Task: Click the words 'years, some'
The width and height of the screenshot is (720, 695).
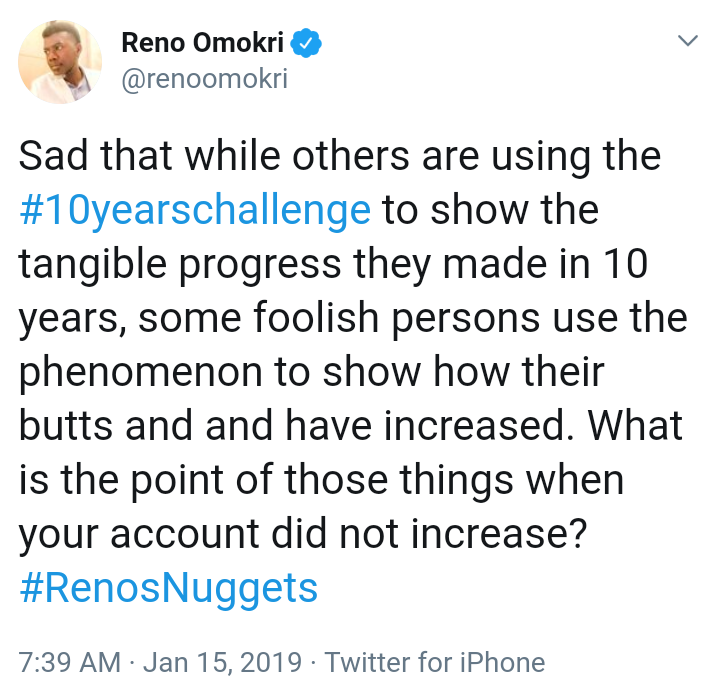Action: tap(118, 319)
